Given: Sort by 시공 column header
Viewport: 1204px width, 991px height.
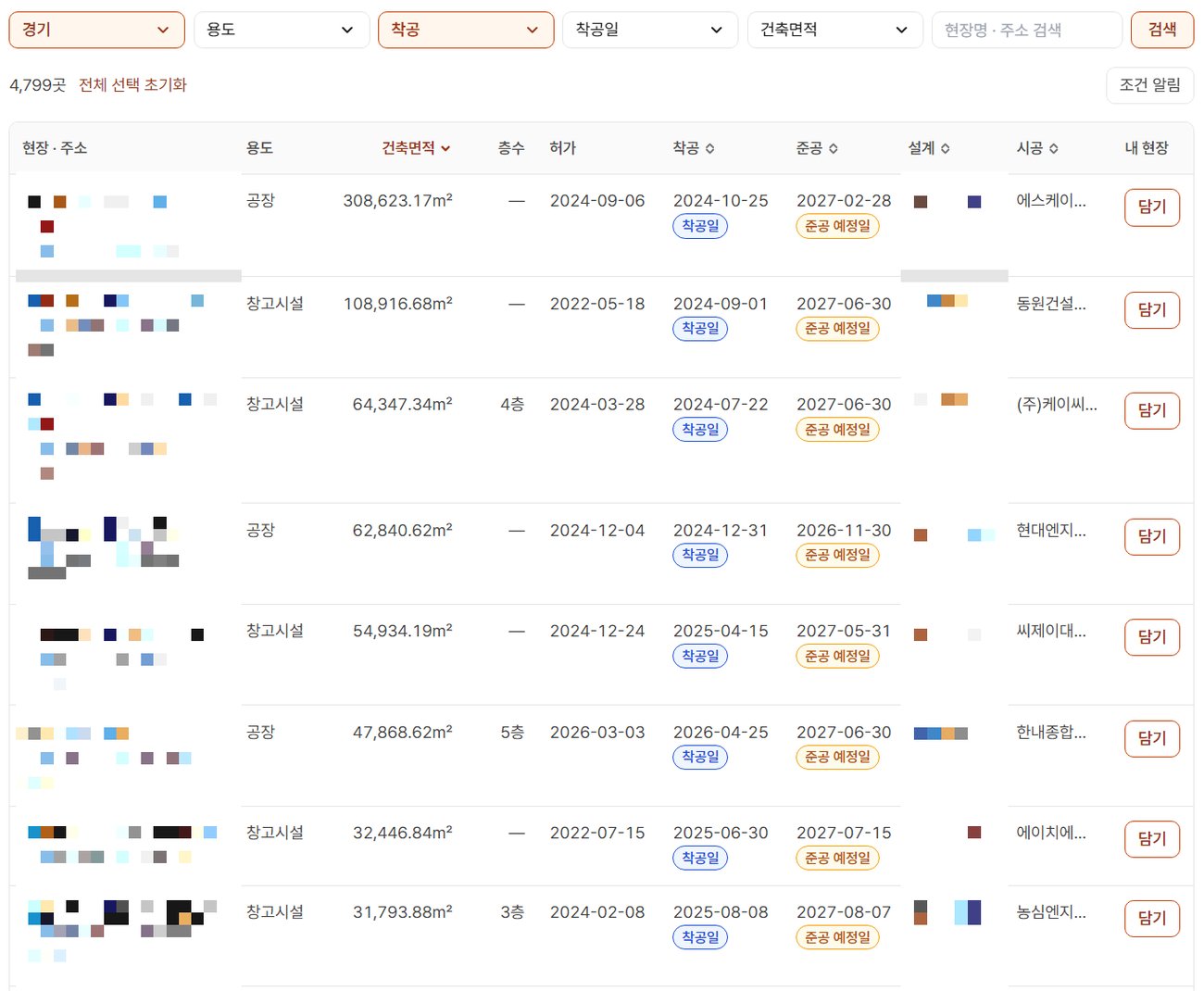Looking at the screenshot, I should (x=1037, y=148).
